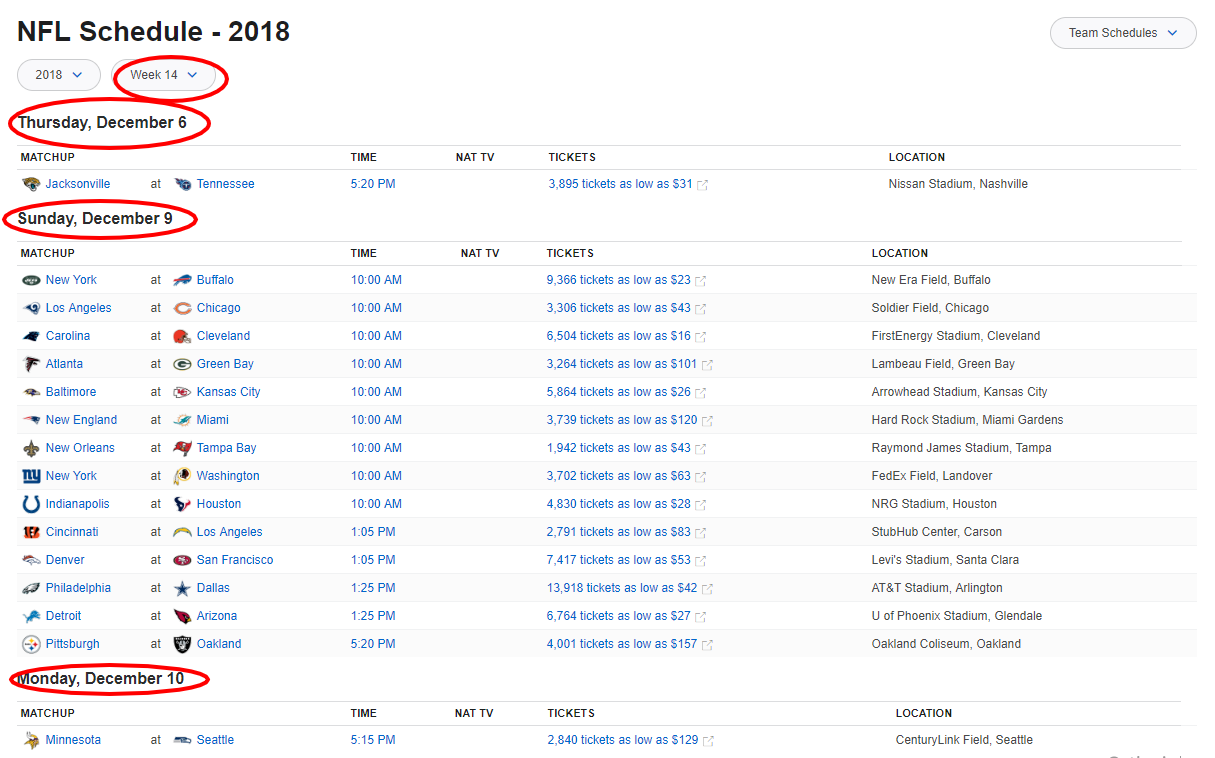Click the Arizona Cardinals logo icon

pos(182,616)
